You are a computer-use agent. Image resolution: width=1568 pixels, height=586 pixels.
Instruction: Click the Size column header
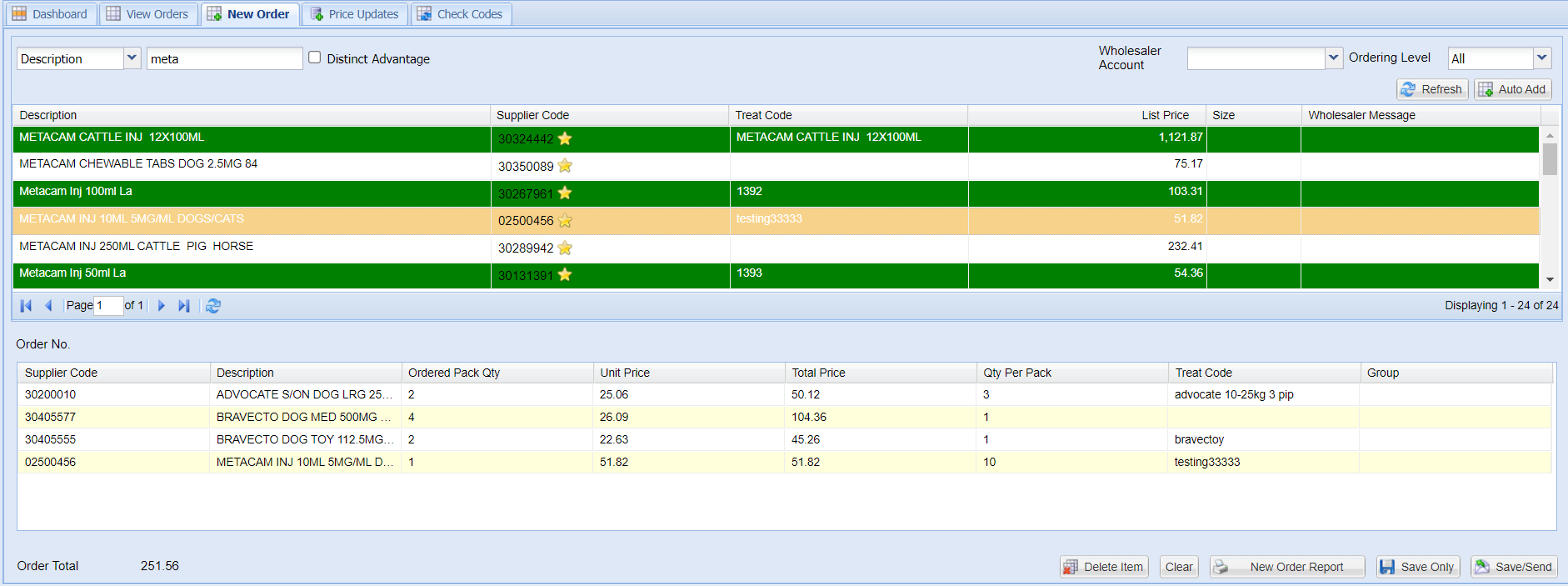coord(1254,115)
